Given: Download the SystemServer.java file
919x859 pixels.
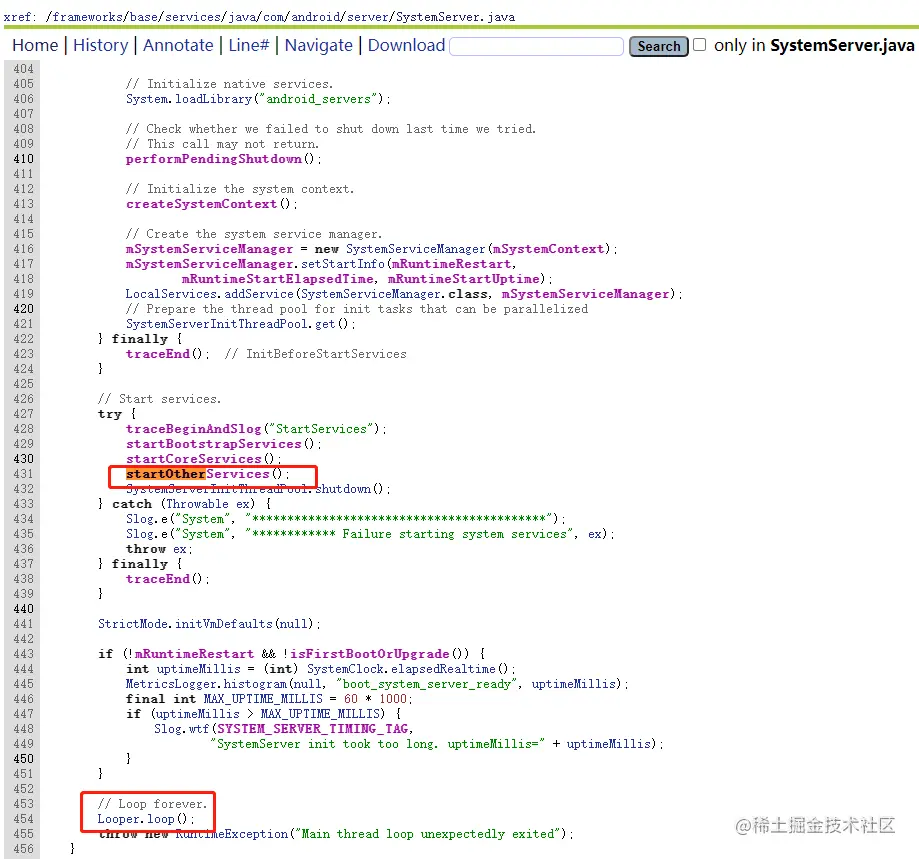Looking at the screenshot, I should point(406,45).
